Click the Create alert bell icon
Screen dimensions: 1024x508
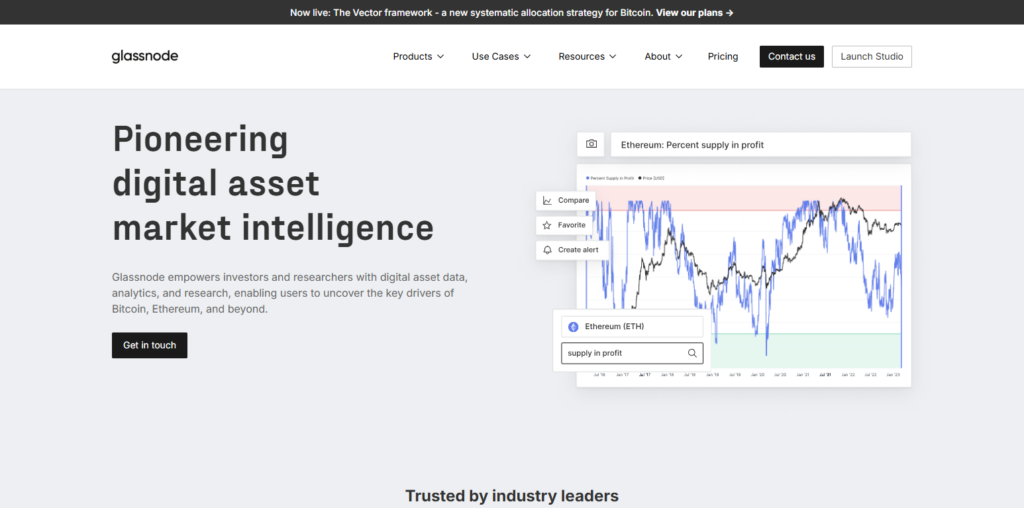click(547, 250)
